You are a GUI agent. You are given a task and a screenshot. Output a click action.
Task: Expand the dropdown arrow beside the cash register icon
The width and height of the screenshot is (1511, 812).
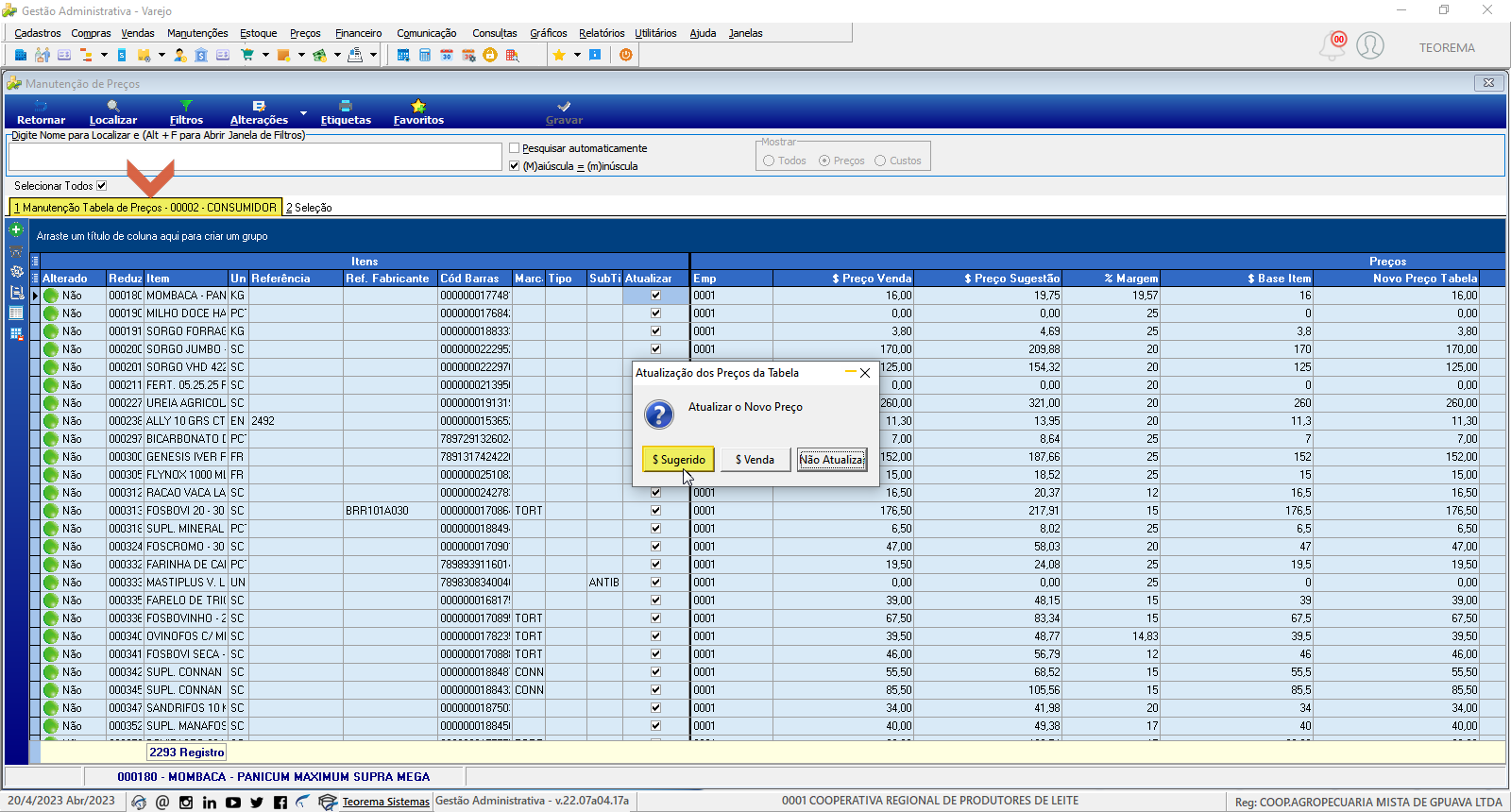[x=373, y=55]
